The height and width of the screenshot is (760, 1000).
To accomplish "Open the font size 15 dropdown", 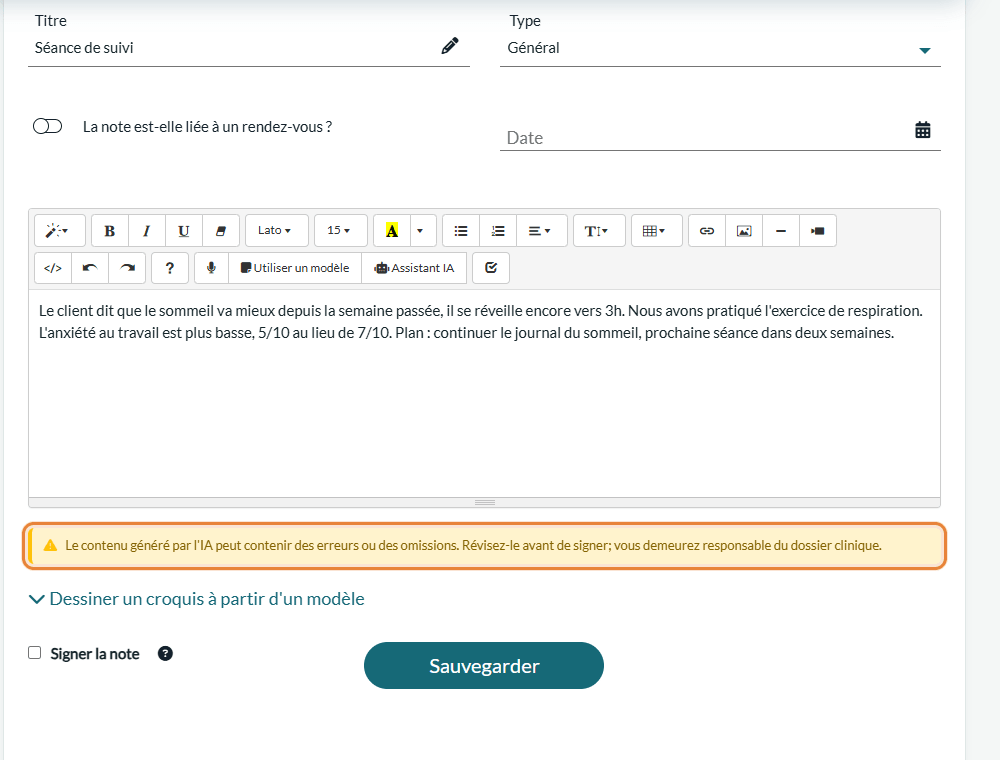I will click(x=341, y=231).
